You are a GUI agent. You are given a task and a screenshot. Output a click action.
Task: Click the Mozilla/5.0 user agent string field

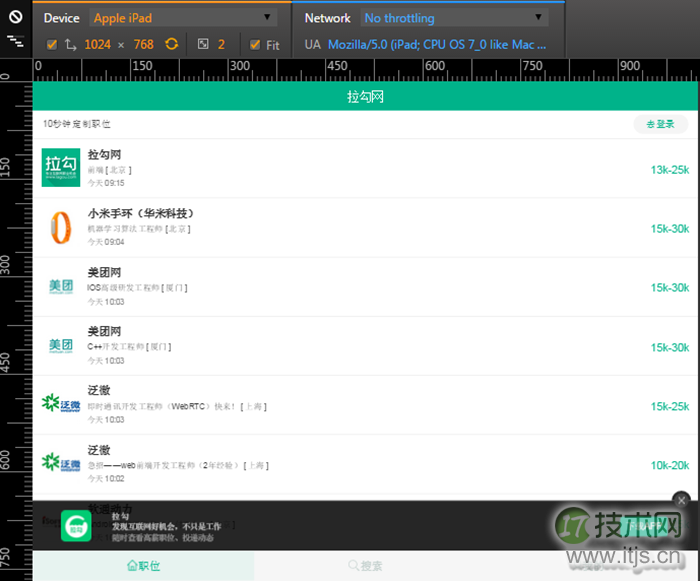click(x=437, y=45)
